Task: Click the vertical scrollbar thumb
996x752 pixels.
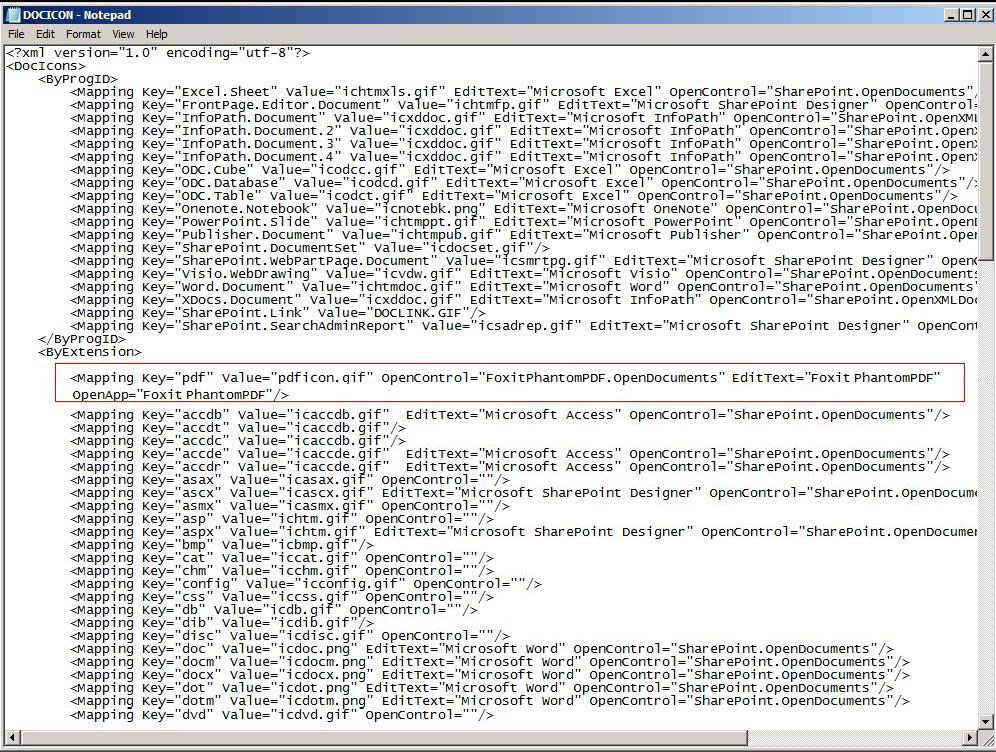Action: pyautogui.click(x=986, y=160)
